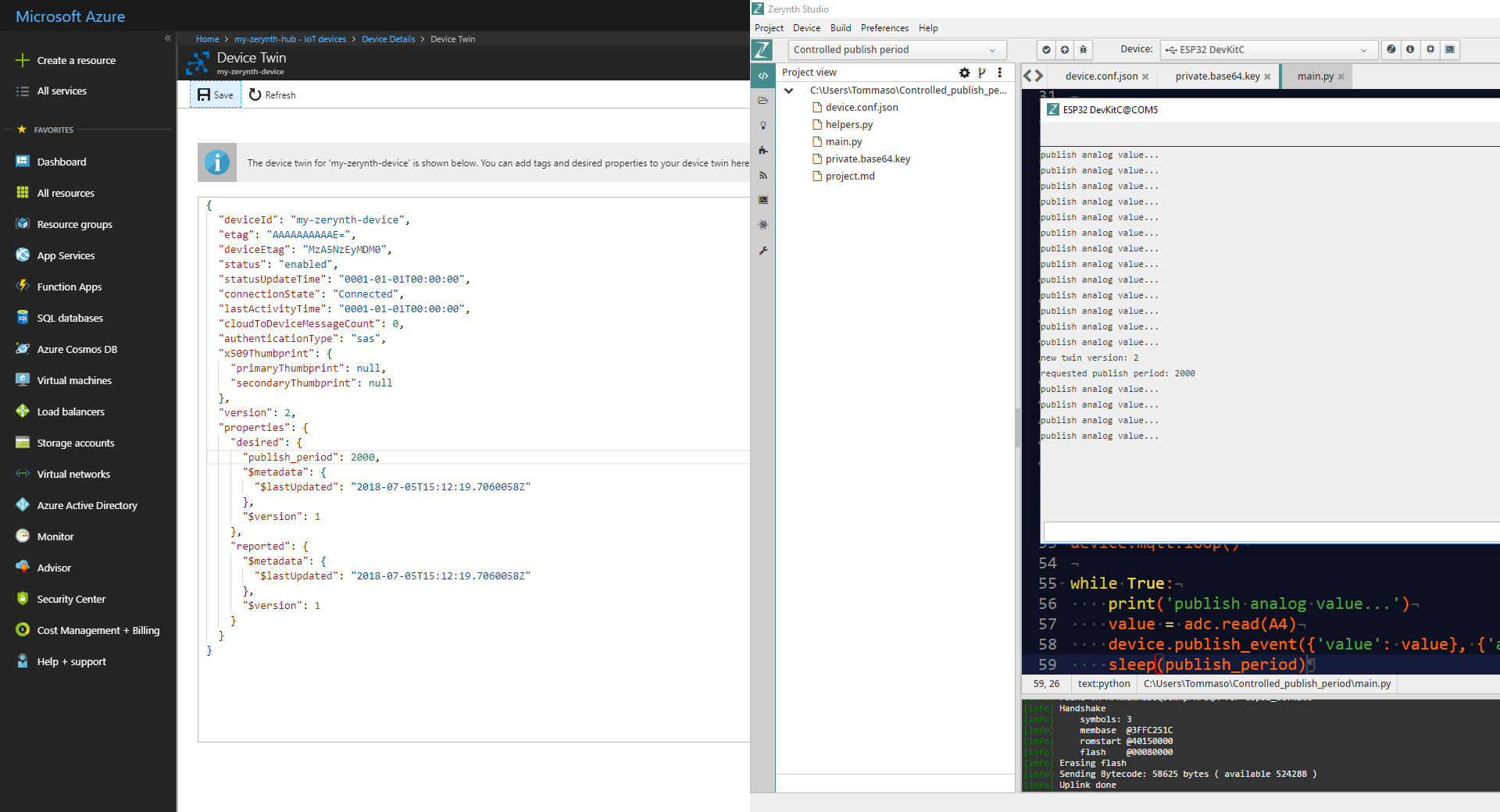
Task: Switch to the device.conf.json tab
Action: pos(1101,77)
